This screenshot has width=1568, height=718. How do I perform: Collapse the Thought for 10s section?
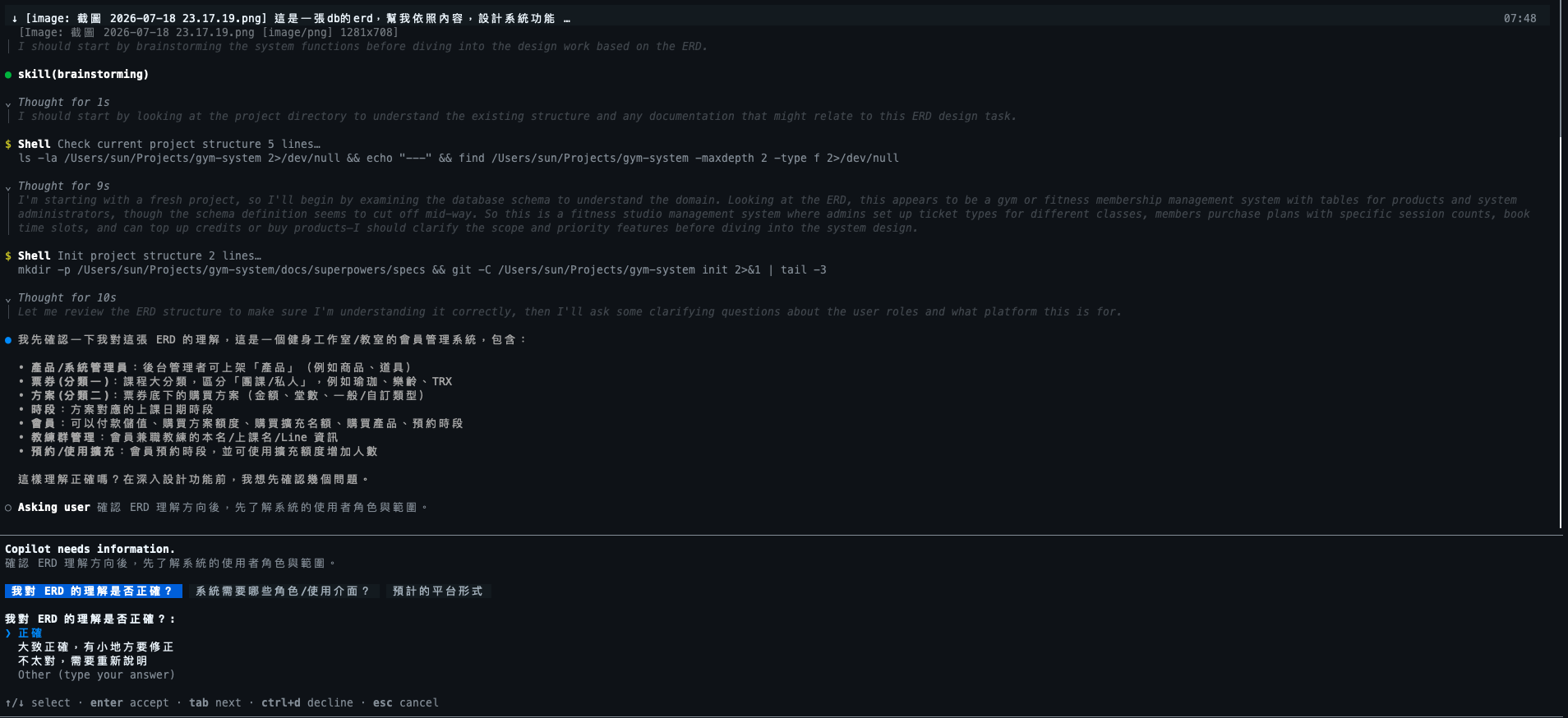(x=8, y=299)
